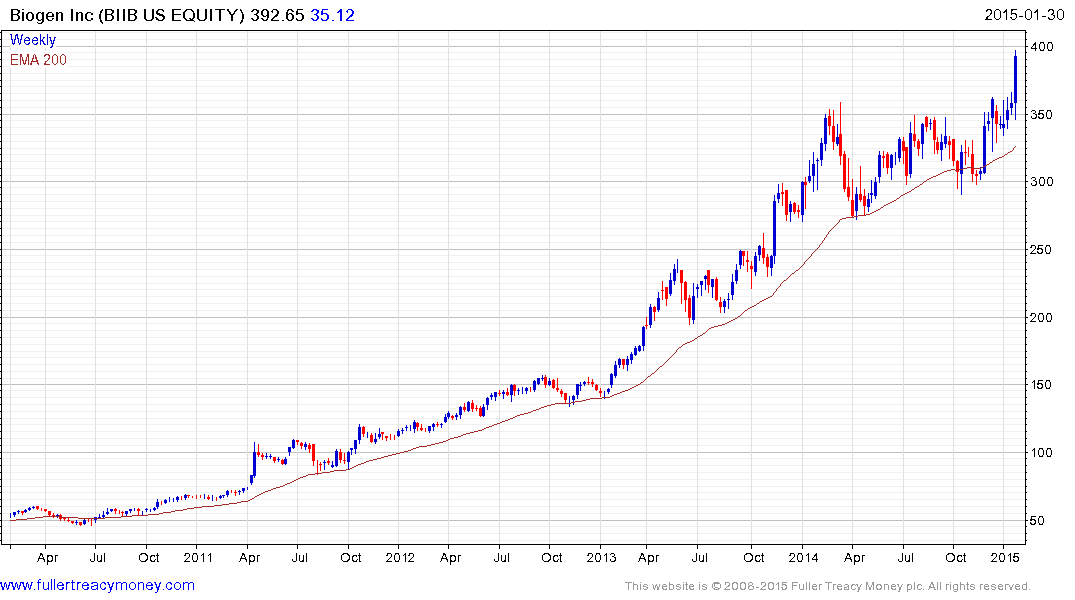This screenshot has width=1075, height=600.
Task: Click the 200 price axis label
Action: (x=1042, y=317)
